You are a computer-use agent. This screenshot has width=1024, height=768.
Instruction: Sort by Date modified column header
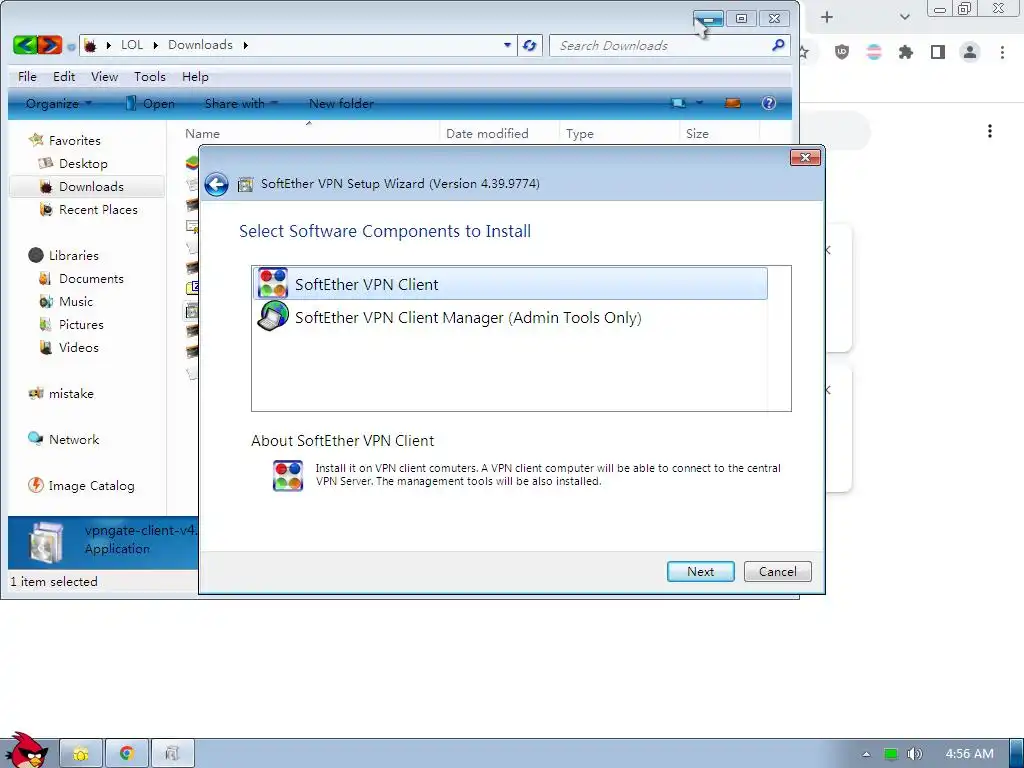coord(487,133)
